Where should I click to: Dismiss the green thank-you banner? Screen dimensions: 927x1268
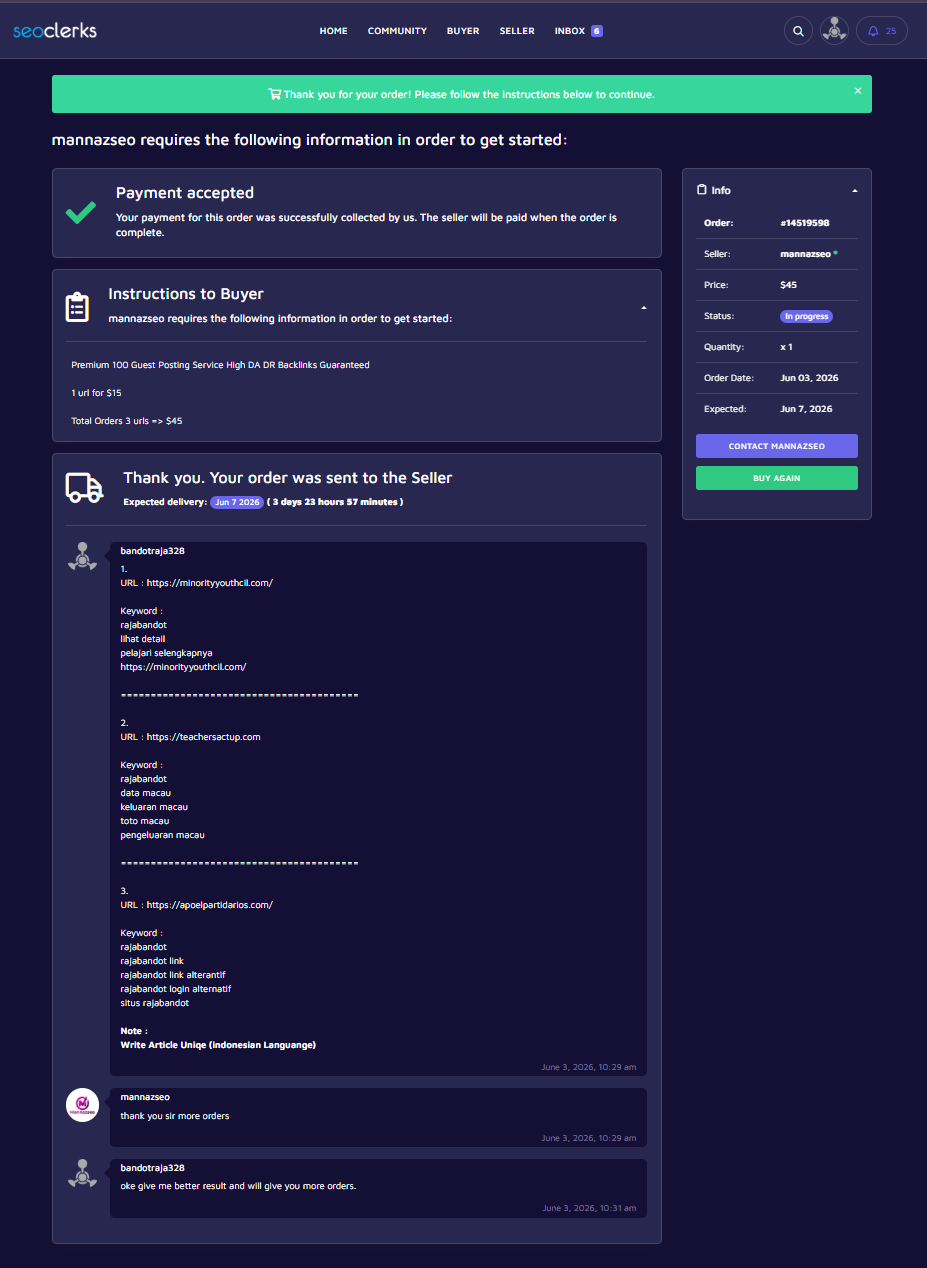click(857, 90)
